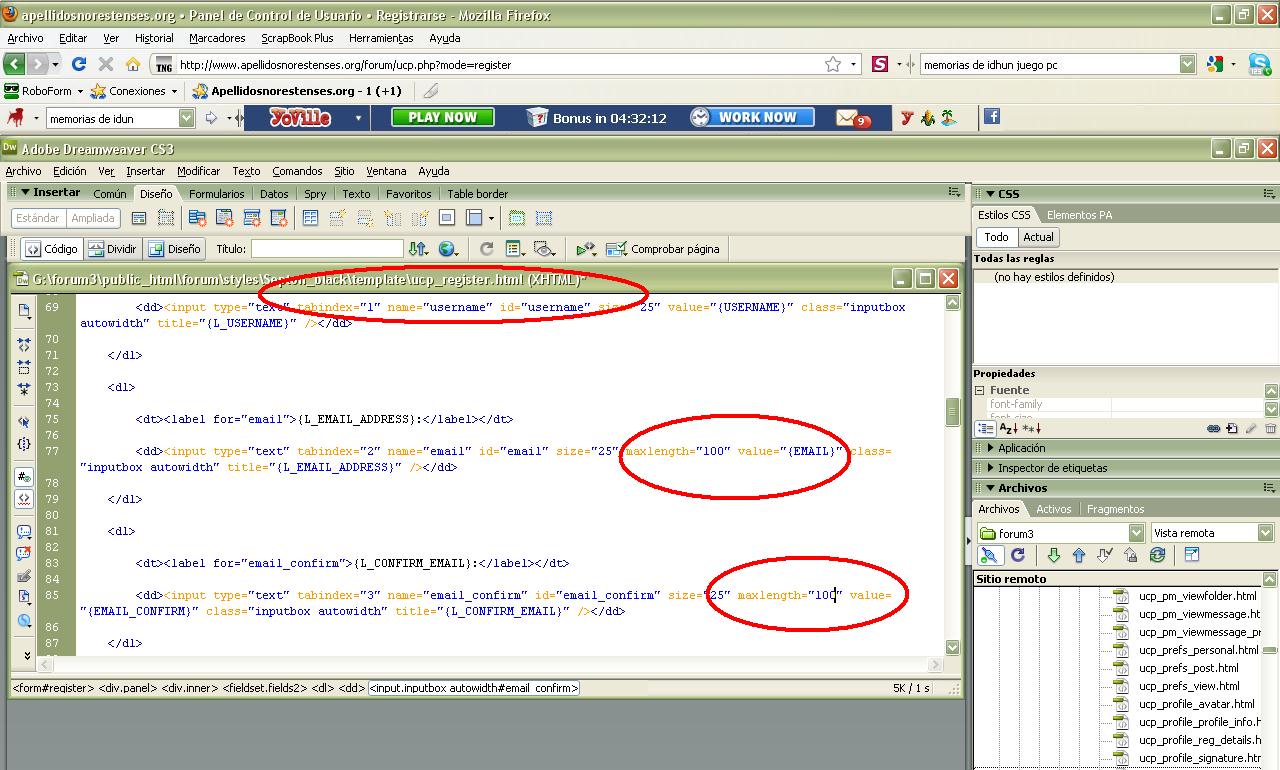Select Actual mode in CSS panel
This screenshot has height=770, width=1280.
[1038, 237]
